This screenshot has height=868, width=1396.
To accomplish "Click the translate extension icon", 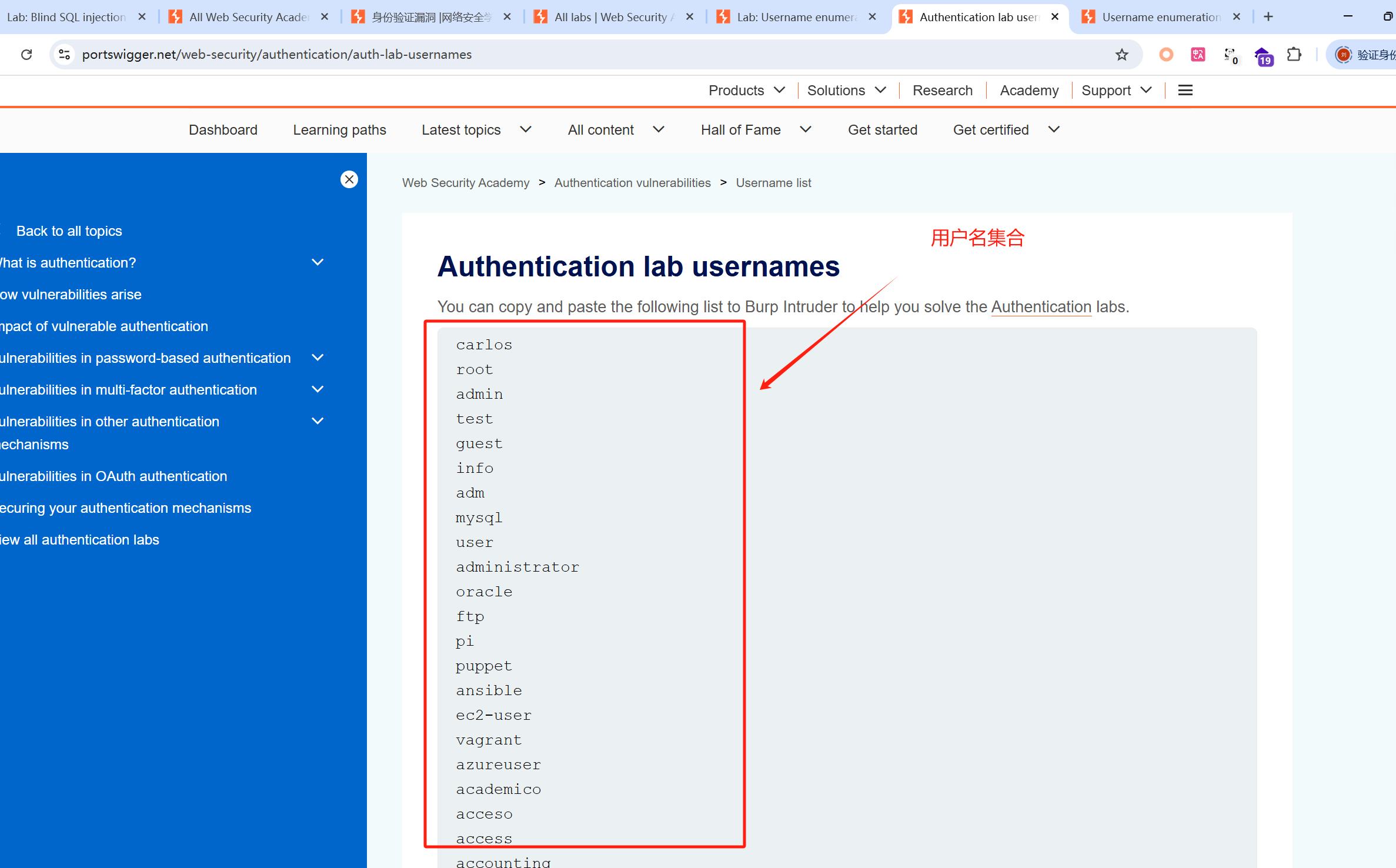I will click(1198, 55).
